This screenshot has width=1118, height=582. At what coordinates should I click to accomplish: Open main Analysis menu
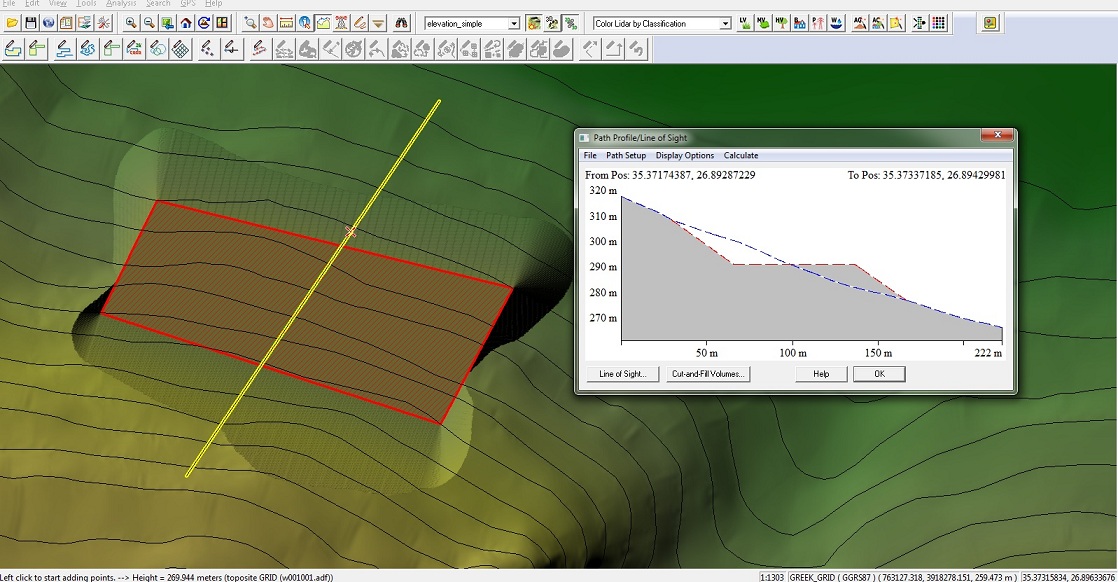coord(121,4)
